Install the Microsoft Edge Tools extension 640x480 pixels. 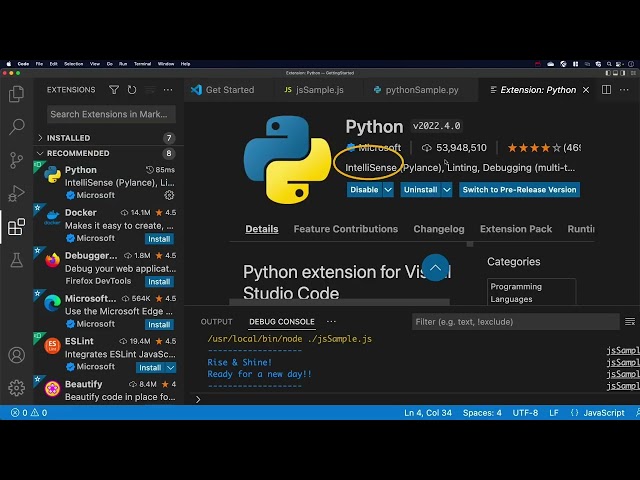pyautogui.click(x=159, y=324)
